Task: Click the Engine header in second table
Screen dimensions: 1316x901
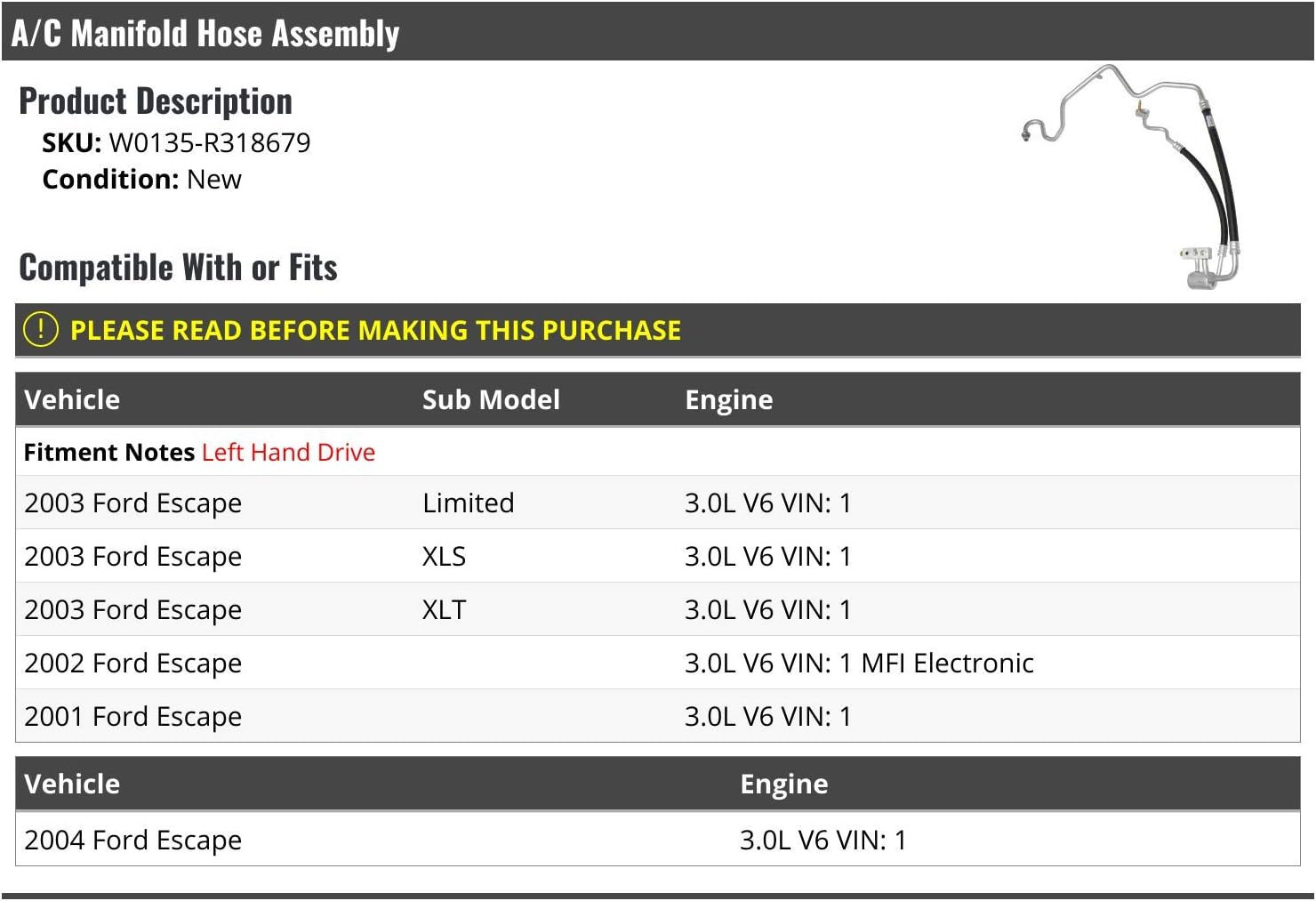Action: pyautogui.click(x=783, y=784)
